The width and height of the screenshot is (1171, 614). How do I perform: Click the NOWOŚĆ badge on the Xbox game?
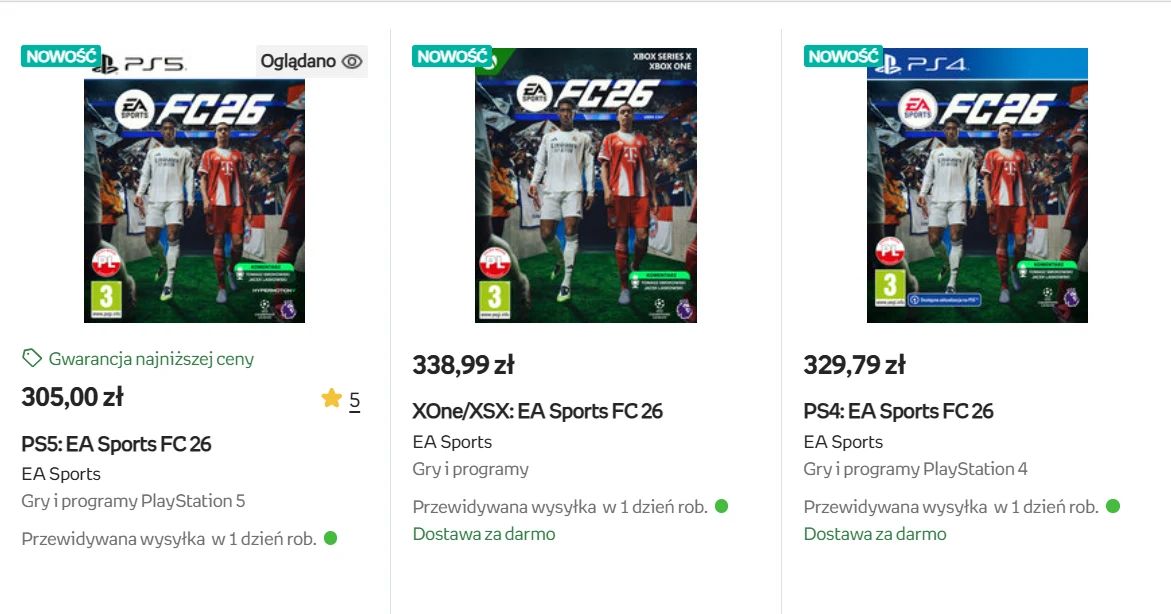[x=452, y=56]
